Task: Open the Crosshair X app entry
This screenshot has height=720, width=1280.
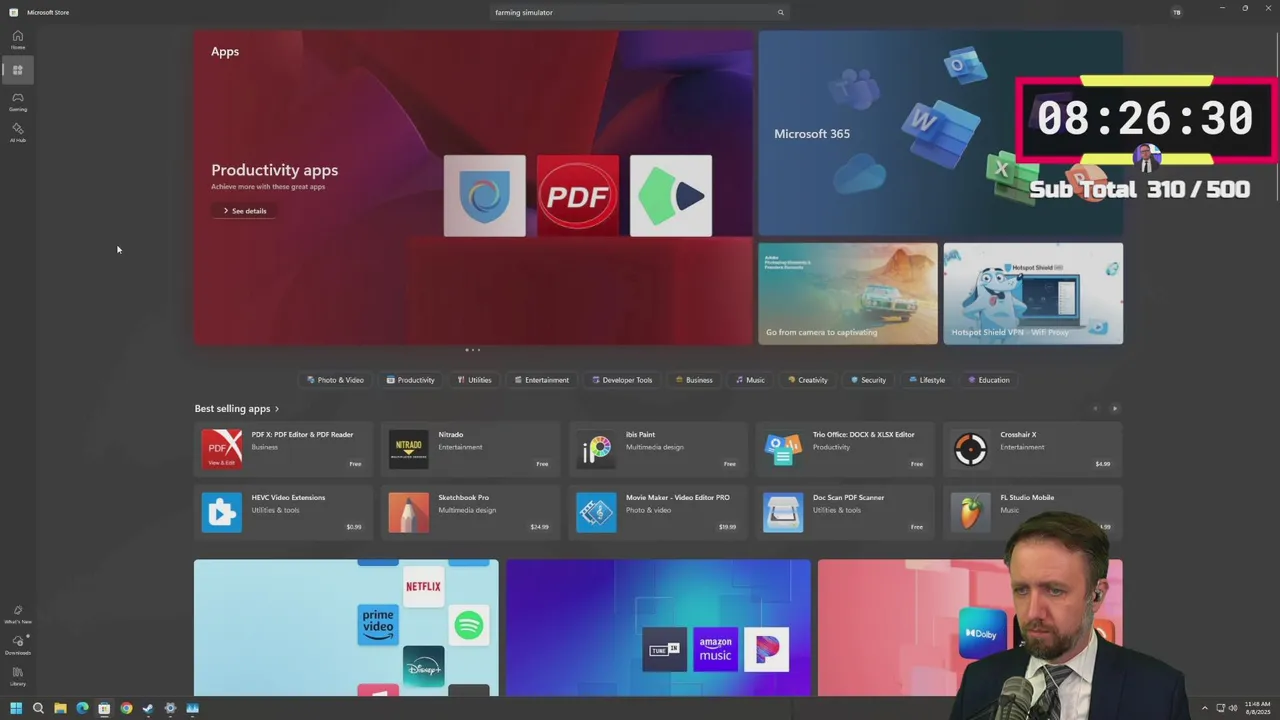Action: [1033, 450]
